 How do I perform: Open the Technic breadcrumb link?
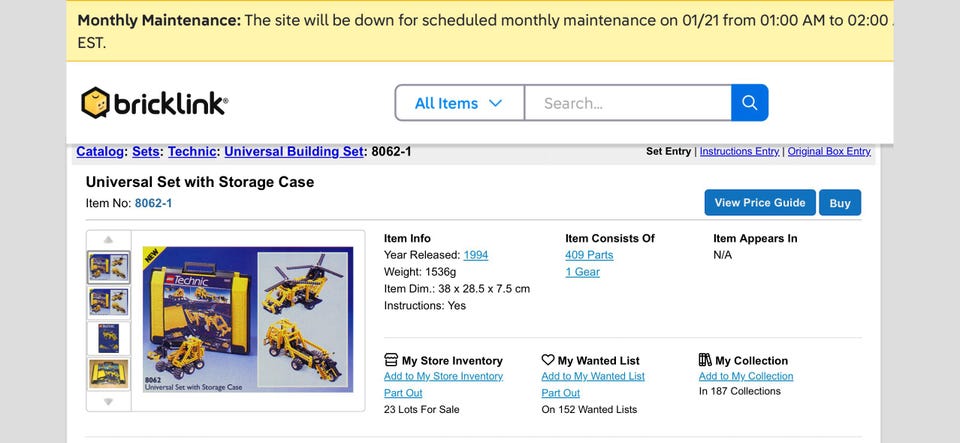(x=192, y=152)
